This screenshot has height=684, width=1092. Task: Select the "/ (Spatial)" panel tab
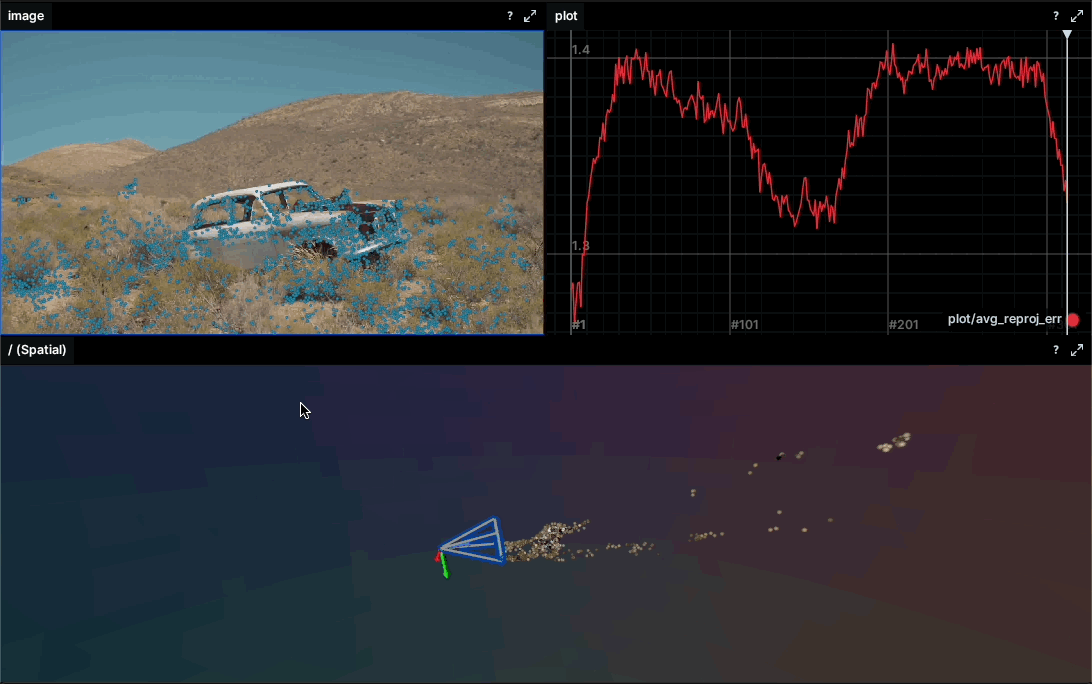coord(37,350)
